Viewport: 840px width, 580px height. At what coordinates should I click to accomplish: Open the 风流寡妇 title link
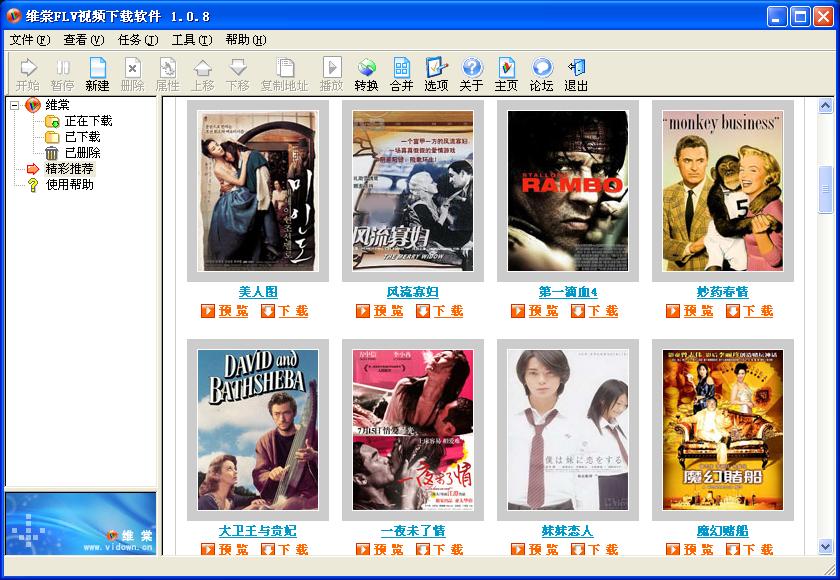tap(413, 292)
